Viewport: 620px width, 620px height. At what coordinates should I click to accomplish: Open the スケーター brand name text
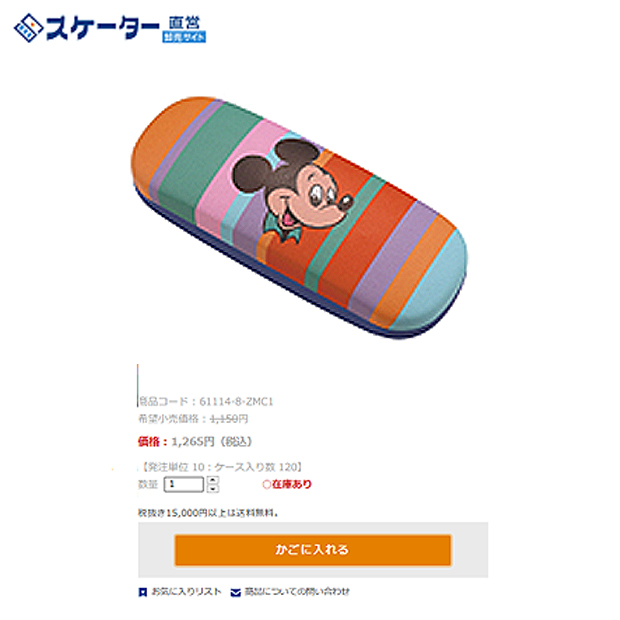103,28
